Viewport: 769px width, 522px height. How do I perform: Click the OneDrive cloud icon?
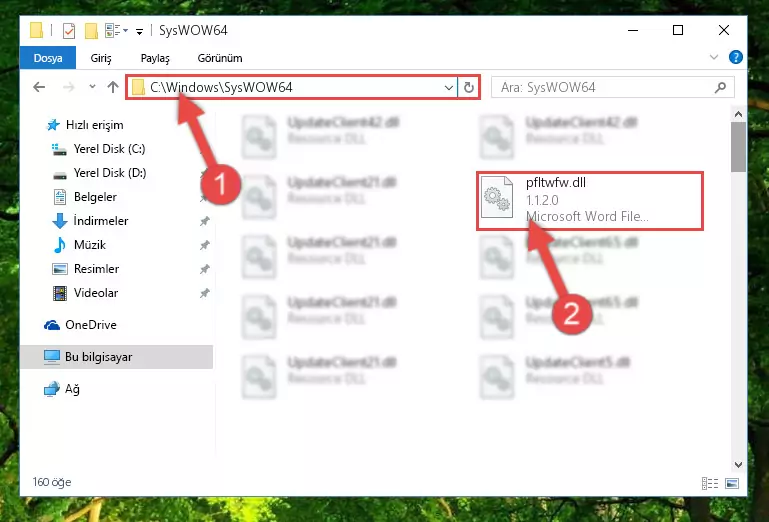[x=52, y=325]
